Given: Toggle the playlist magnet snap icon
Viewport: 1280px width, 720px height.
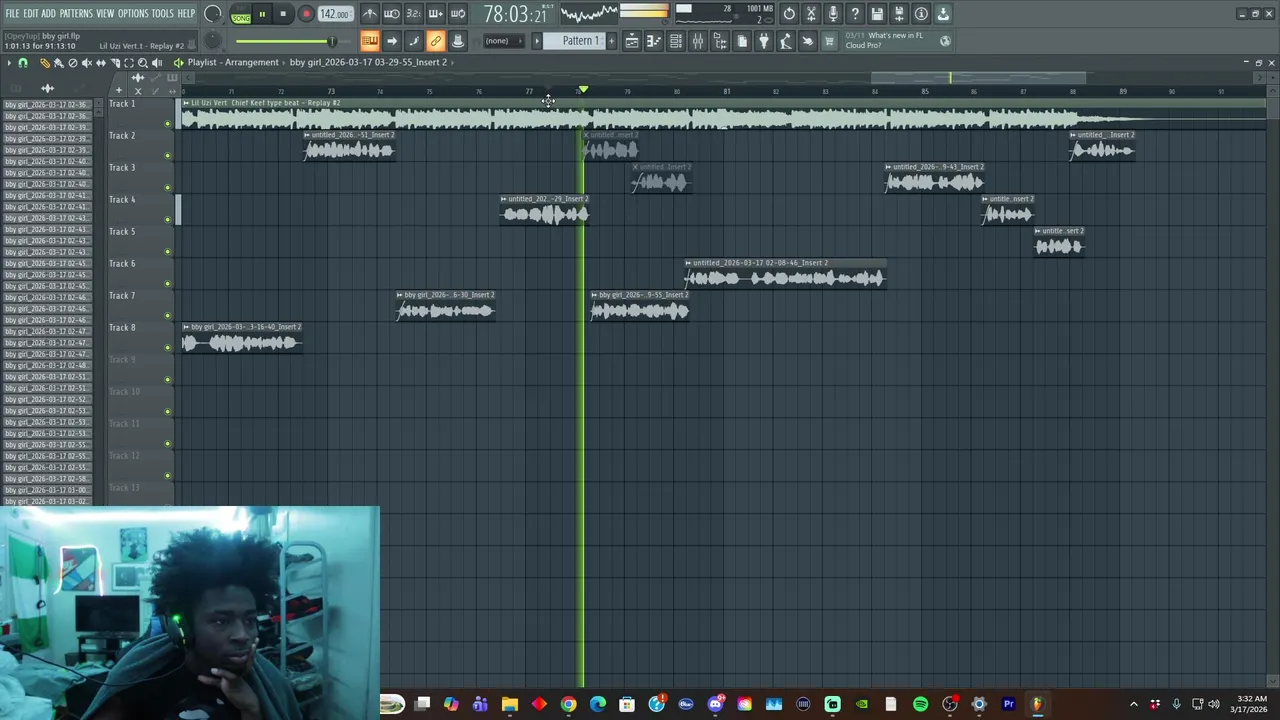Looking at the screenshot, I should coord(23,62).
